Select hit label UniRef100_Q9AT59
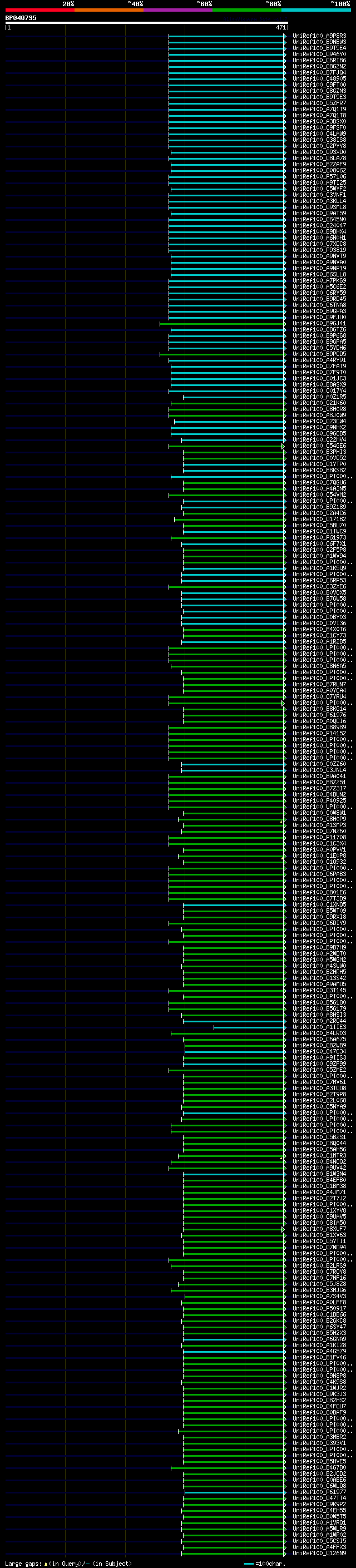This screenshot has width=356, height=1568. click(319, 214)
